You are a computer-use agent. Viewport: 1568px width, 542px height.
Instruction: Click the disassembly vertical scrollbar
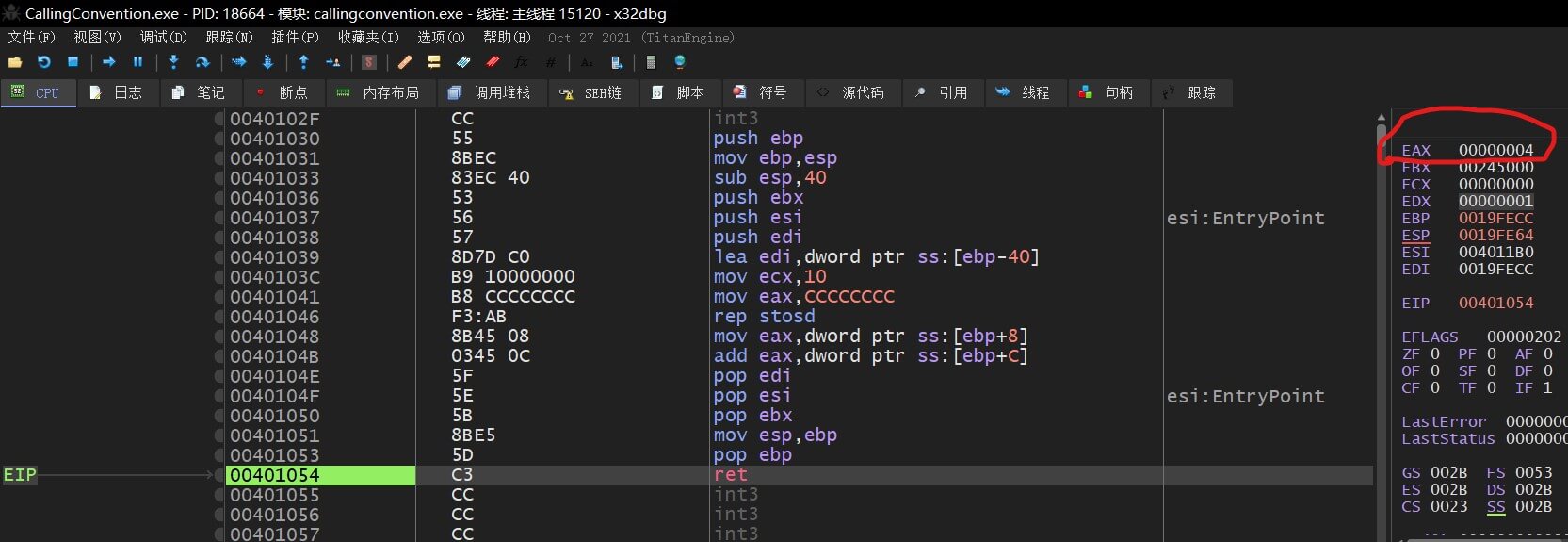click(1382, 325)
